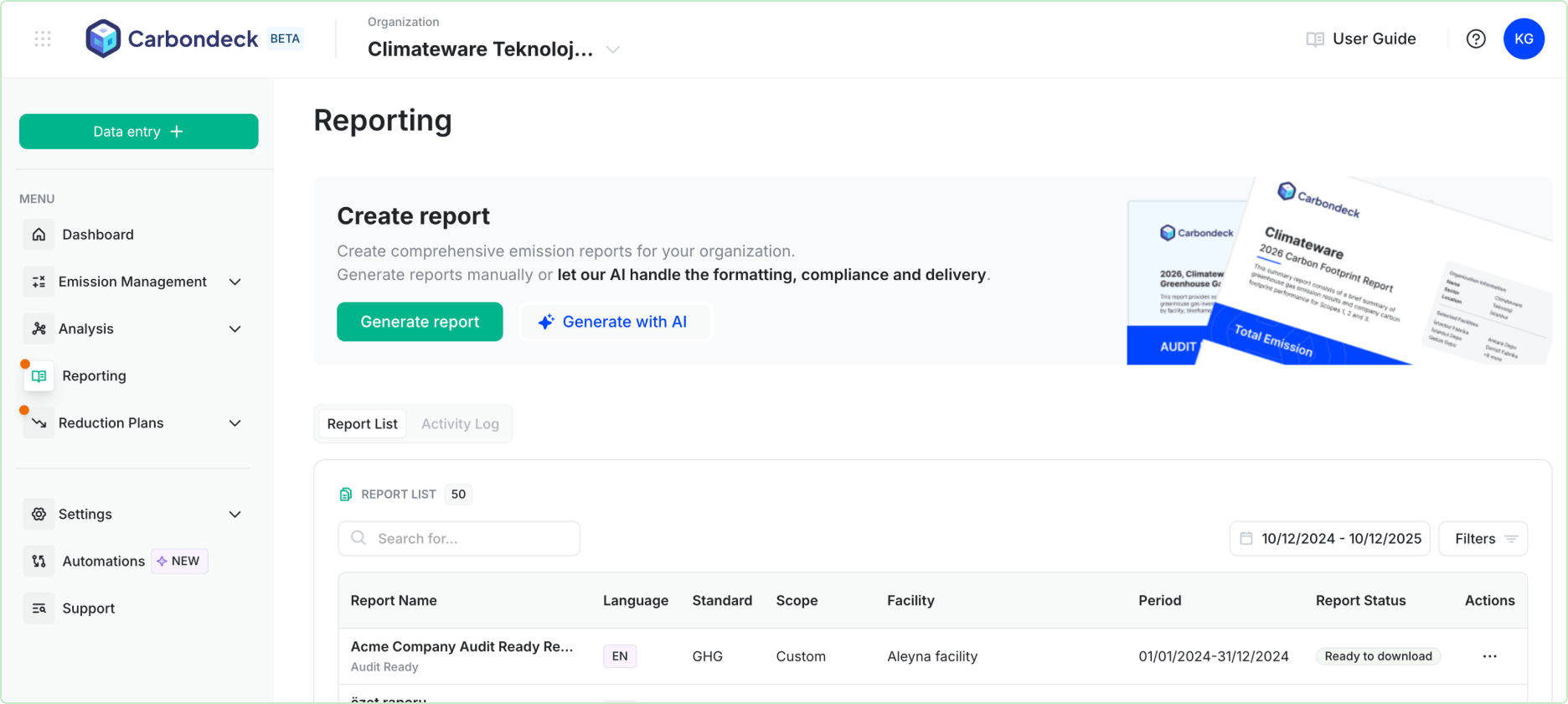
Task: Click the calendar icon in date range
Action: [x=1246, y=538]
